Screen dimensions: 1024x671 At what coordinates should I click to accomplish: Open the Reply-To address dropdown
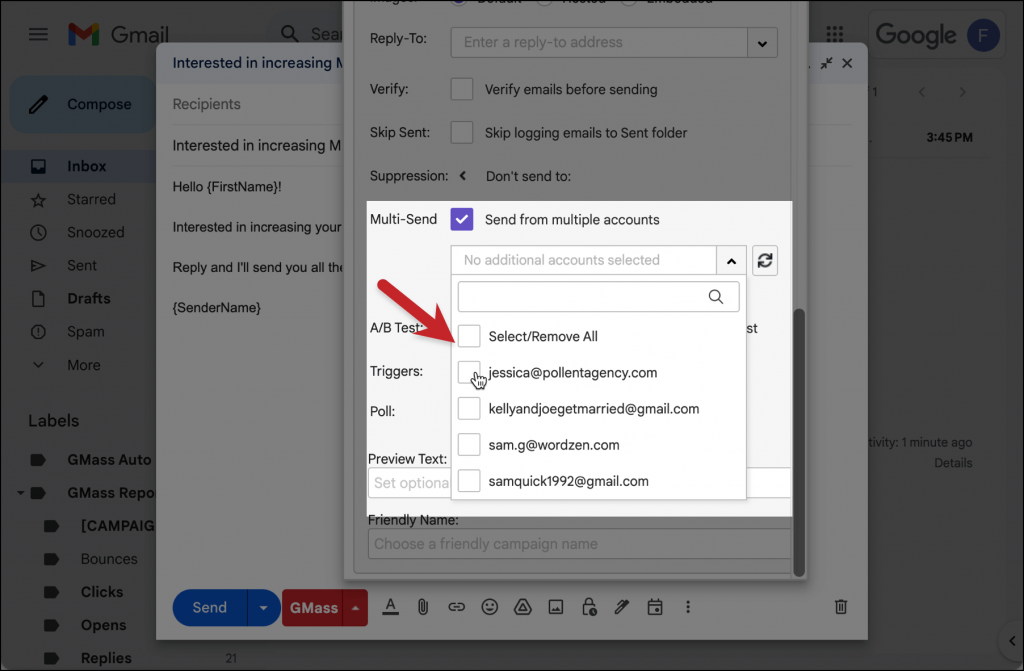761,42
